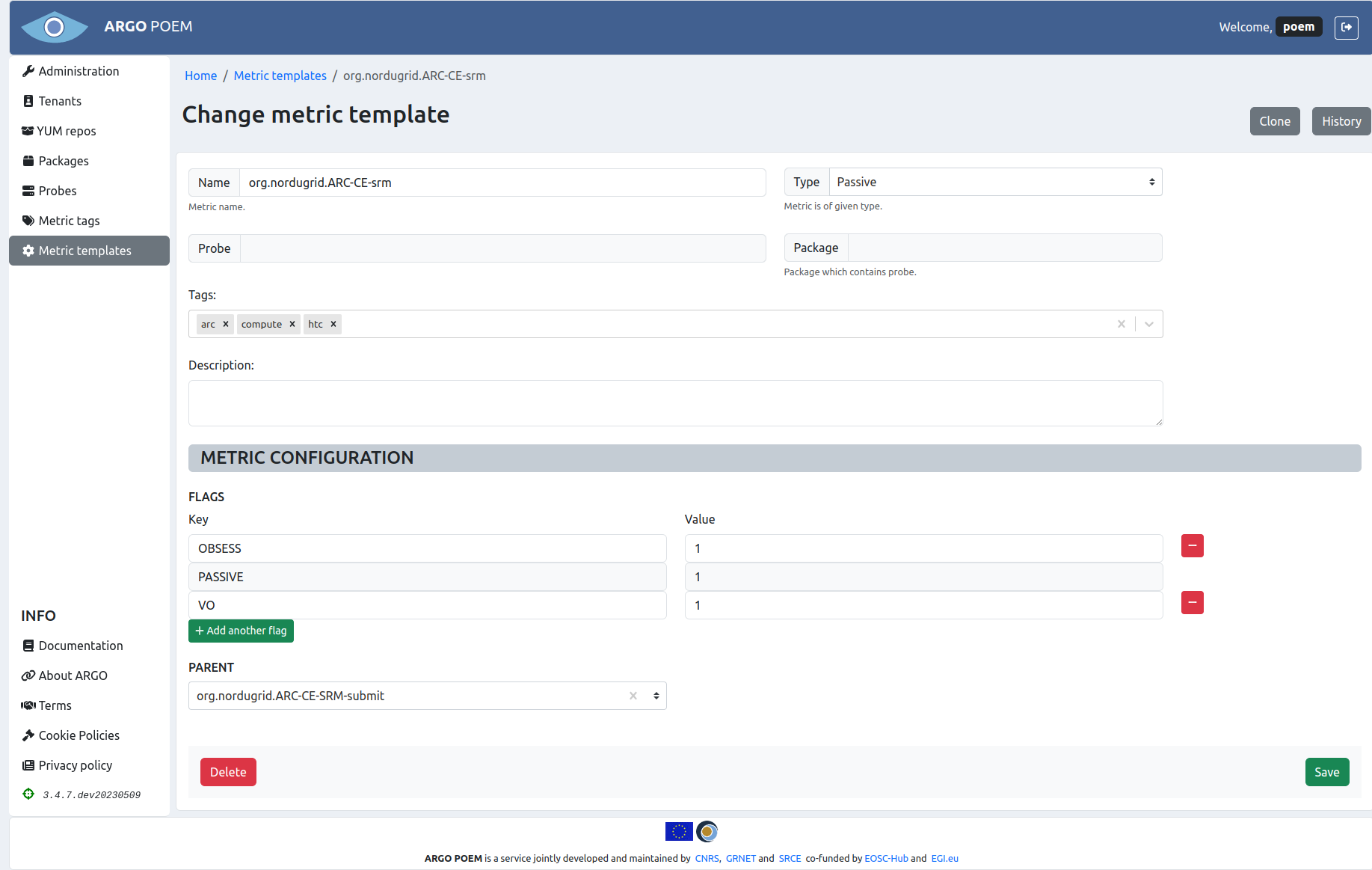Open Probes using its sidebar icon
The width and height of the screenshot is (1372, 870).
[28, 191]
